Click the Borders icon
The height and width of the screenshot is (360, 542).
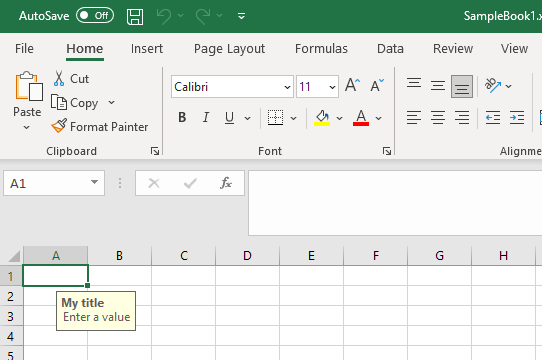[x=275, y=118]
